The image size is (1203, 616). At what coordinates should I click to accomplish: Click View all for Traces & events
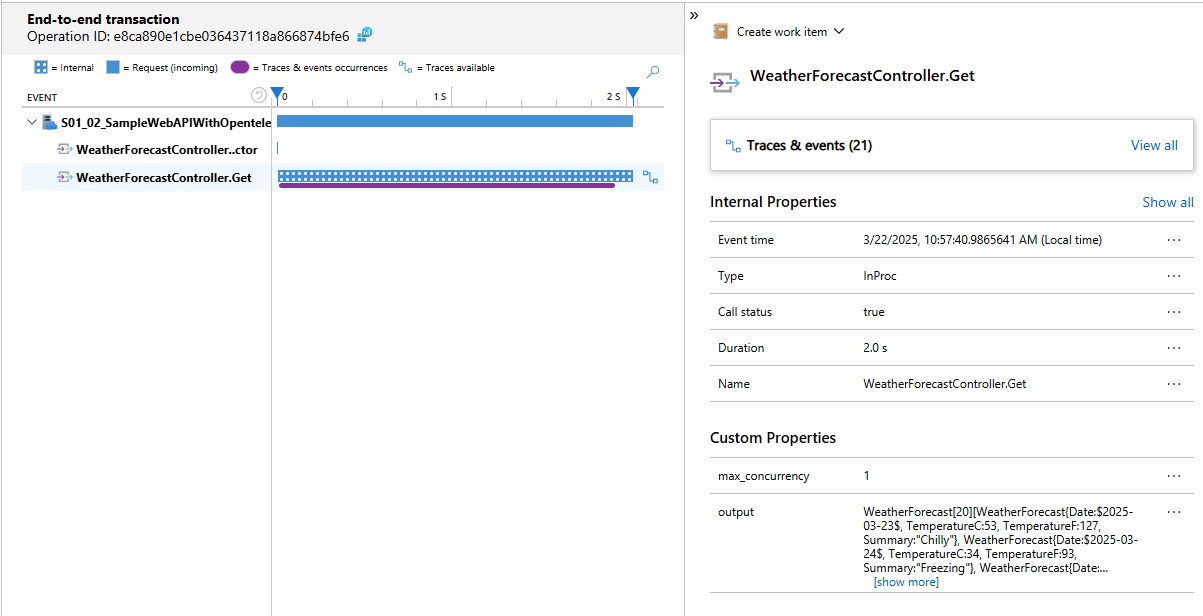pos(1153,145)
